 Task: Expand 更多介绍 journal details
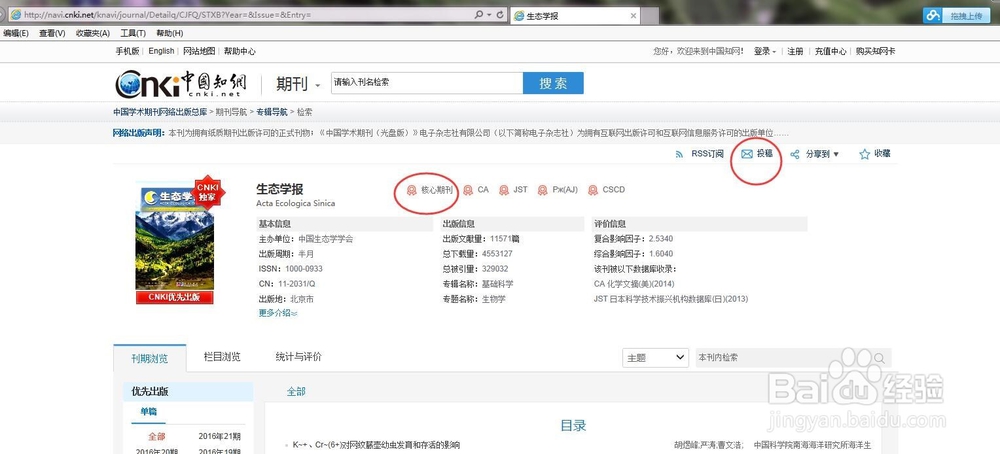pos(277,313)
